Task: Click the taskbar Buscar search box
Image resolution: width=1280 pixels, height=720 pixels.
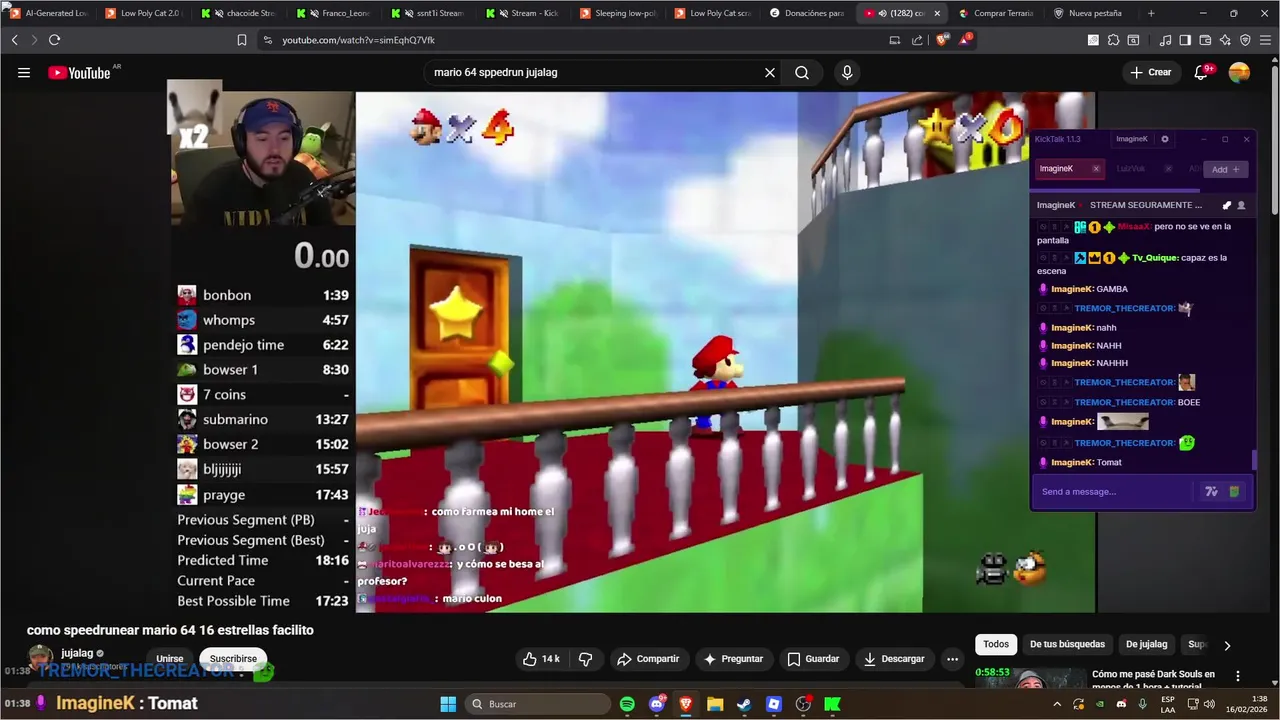Action: (539, 704)
